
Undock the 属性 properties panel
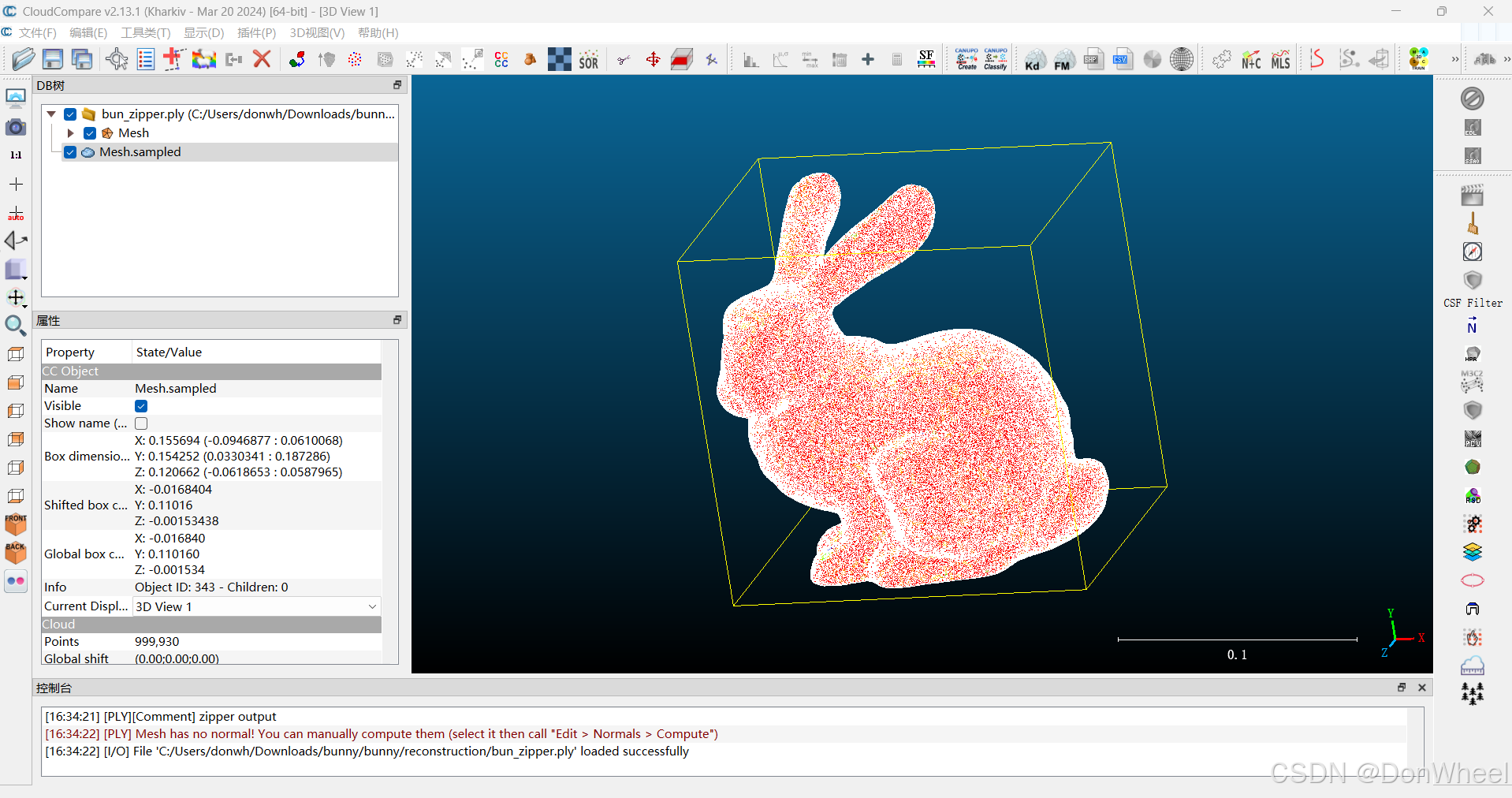click(x=397, y=320)
